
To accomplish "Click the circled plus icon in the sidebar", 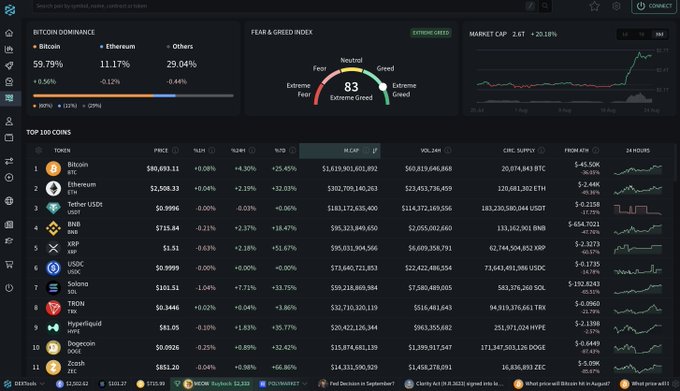I will (x=9, y=178).
